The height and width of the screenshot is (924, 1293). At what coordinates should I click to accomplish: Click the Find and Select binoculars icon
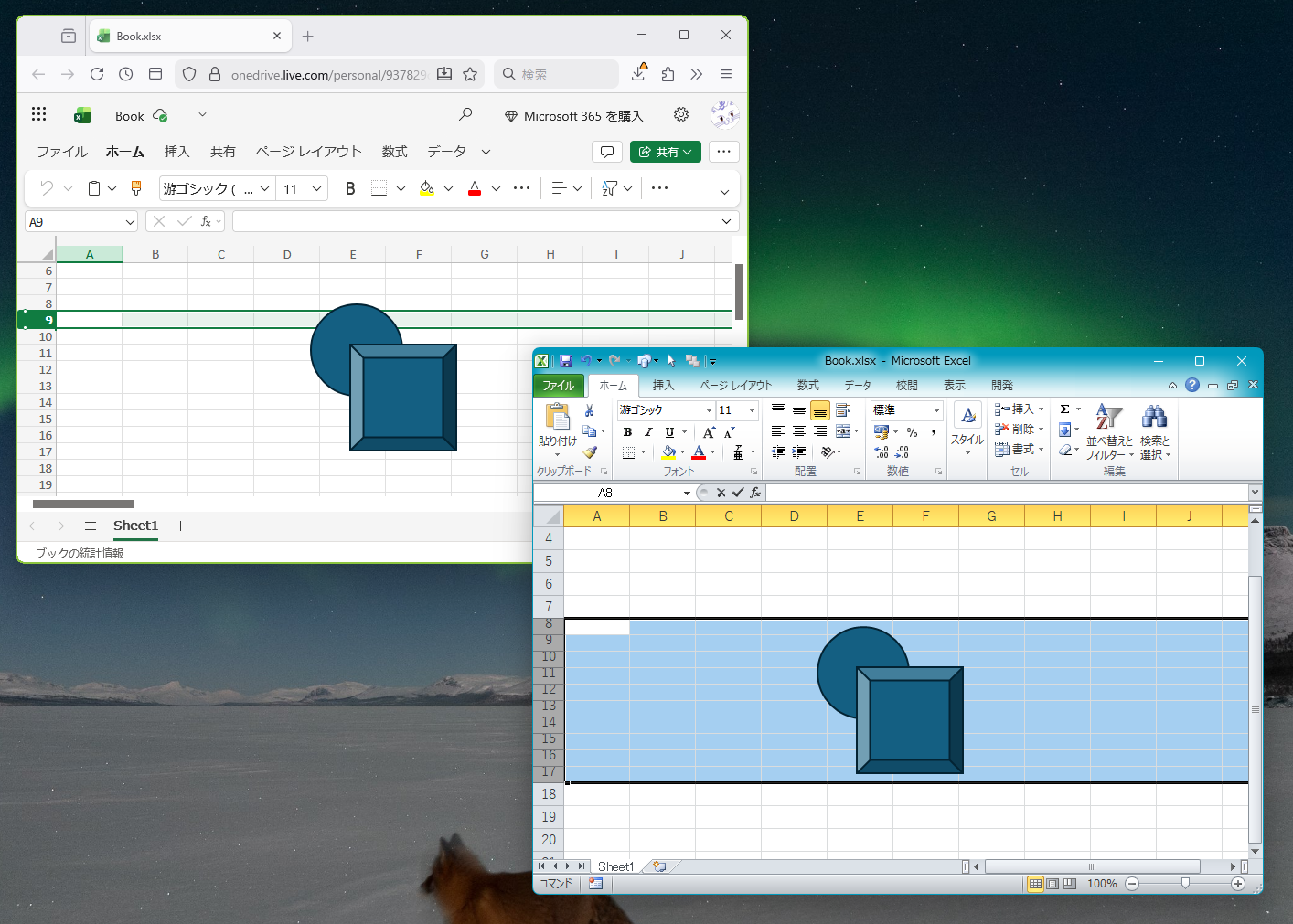click(x=1154, y=431)
